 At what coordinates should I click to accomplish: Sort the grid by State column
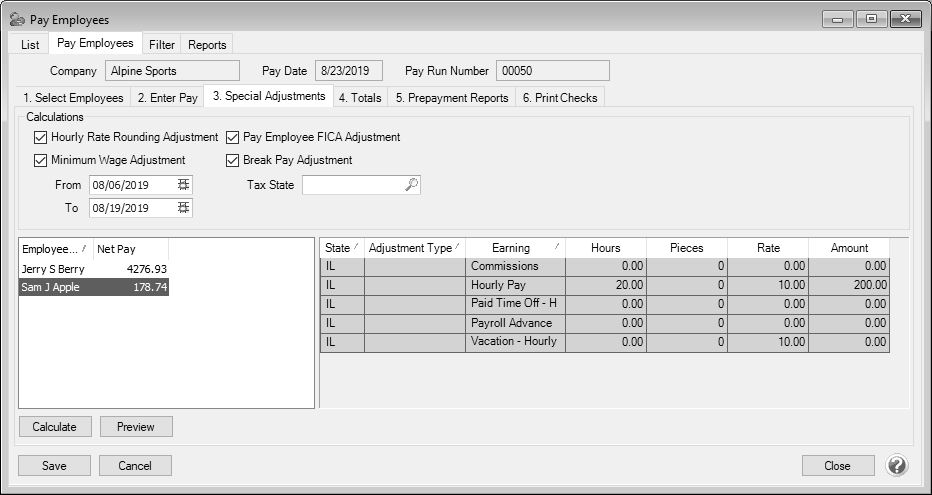pyautogui.click(x=341, y=248)
